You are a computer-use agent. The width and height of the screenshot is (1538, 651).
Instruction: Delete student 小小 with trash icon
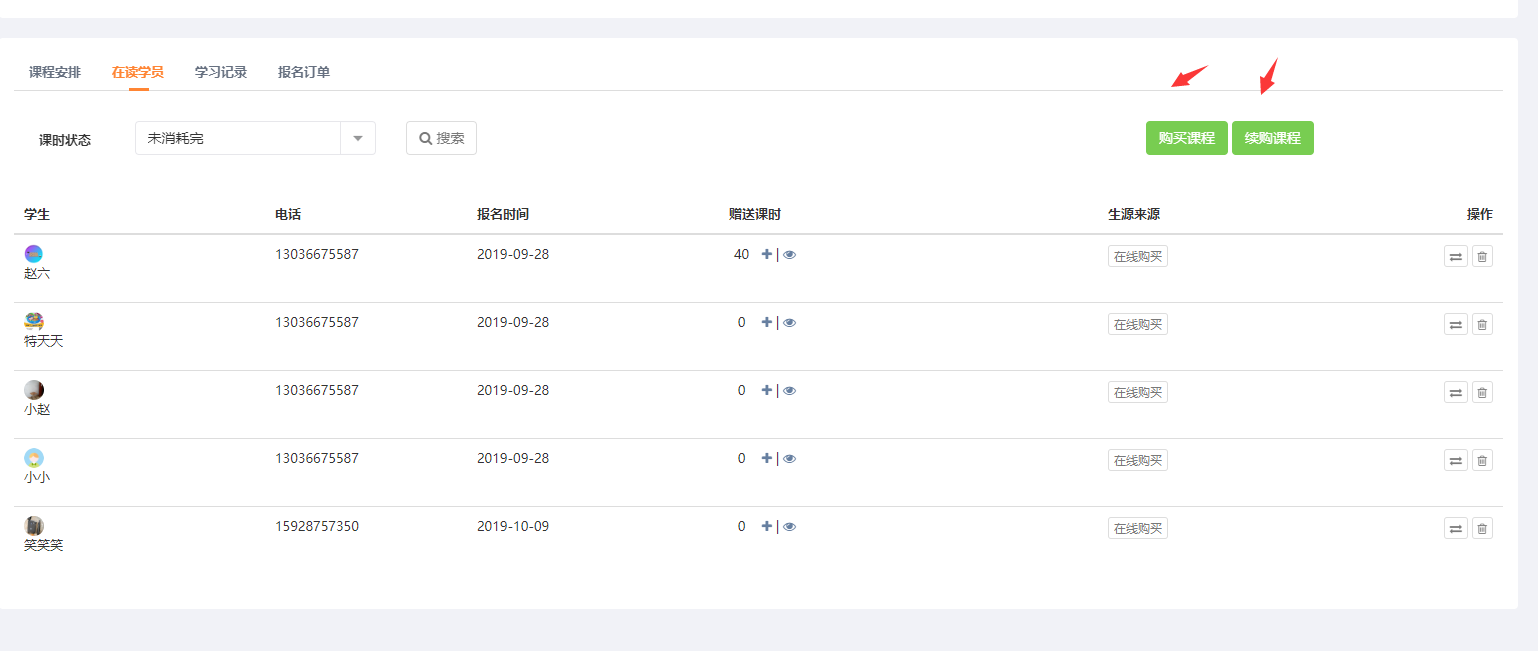pyautogui.click(x=1482, y=461)
